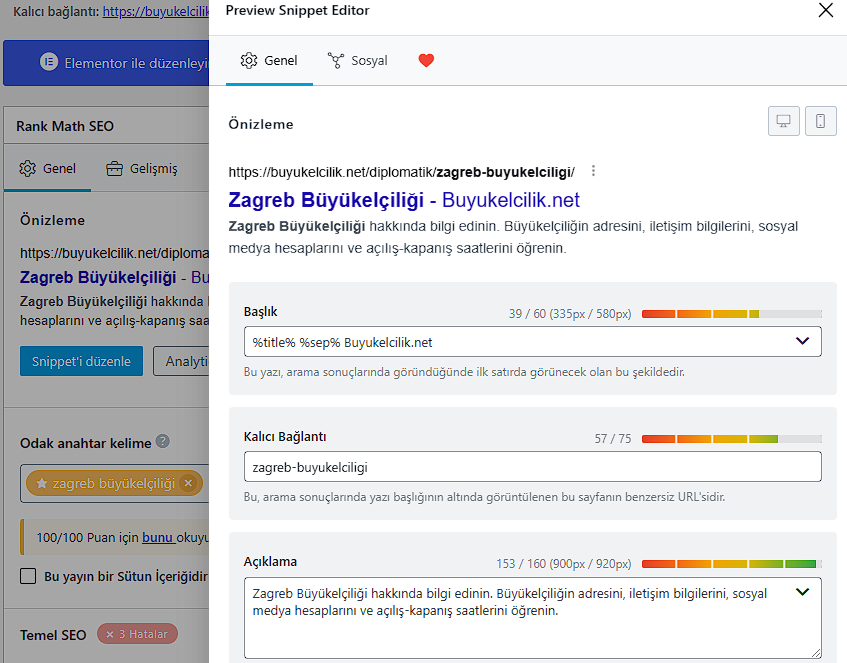847x663 pixels.
Task: Click the star on the focus keyword tag
Action: click(x=42, y=484)
